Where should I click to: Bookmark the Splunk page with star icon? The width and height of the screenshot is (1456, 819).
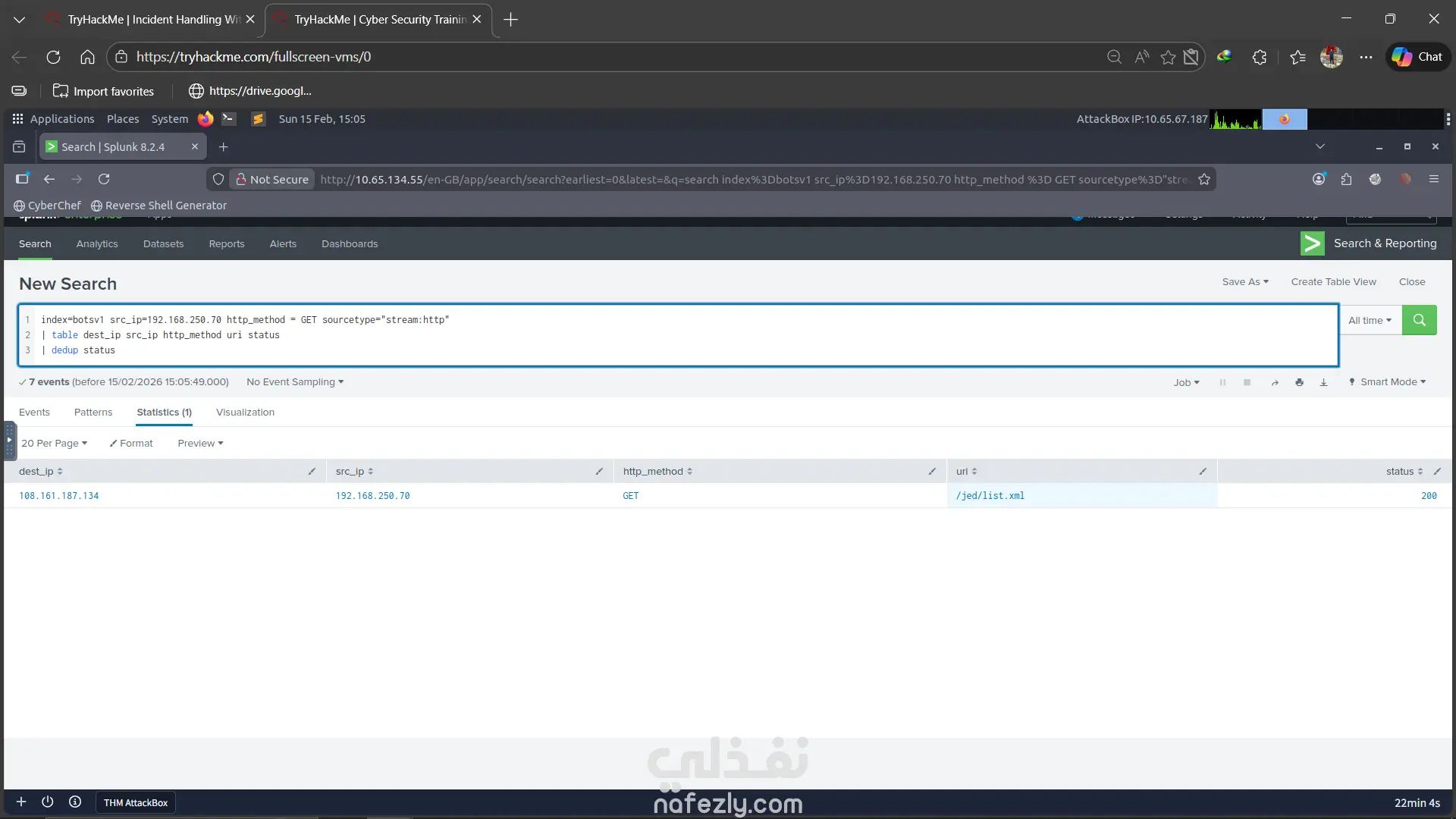click(1204, 179)
